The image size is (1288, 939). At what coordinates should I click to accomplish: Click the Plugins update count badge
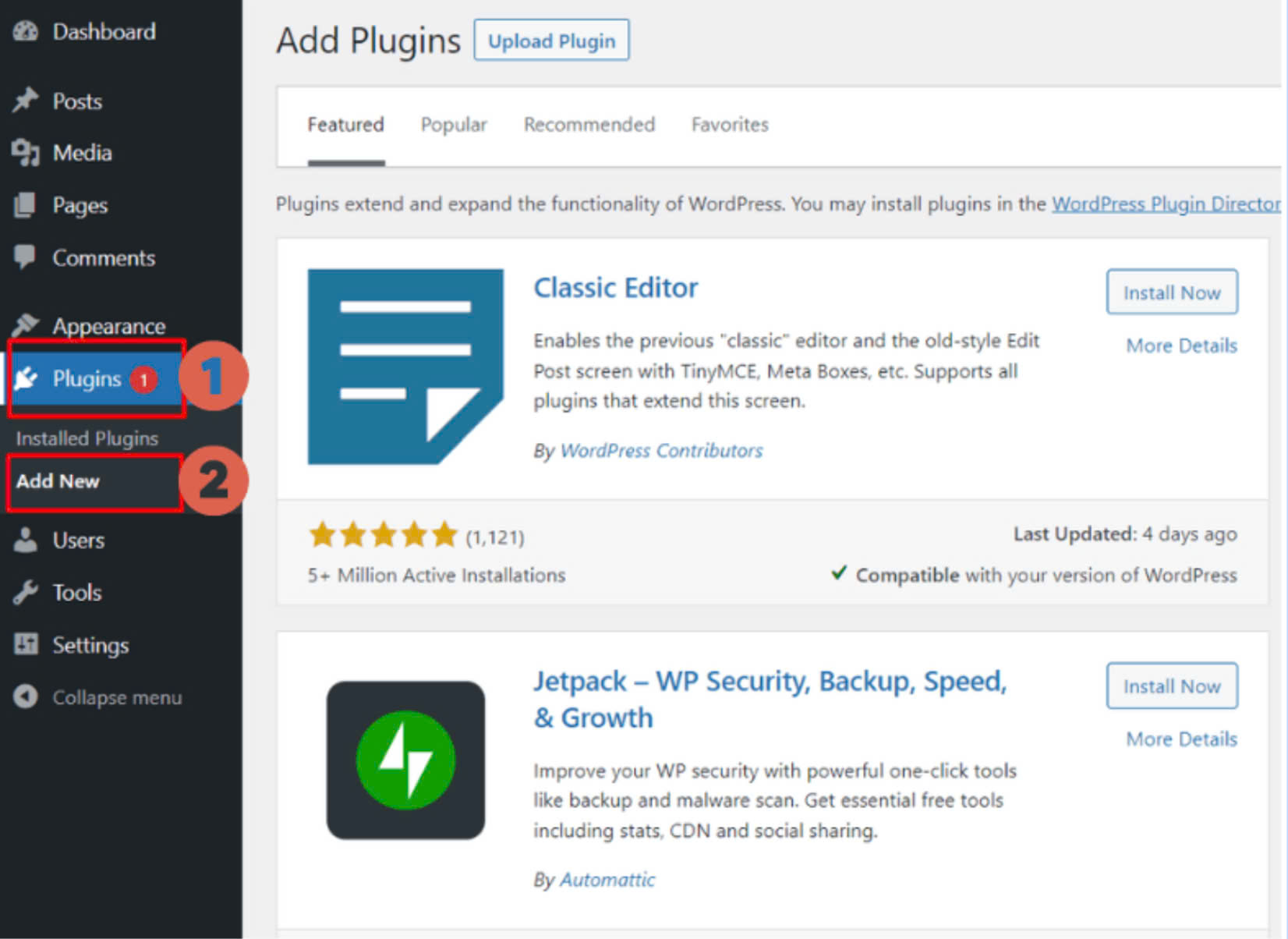click(x=143, y=380)
